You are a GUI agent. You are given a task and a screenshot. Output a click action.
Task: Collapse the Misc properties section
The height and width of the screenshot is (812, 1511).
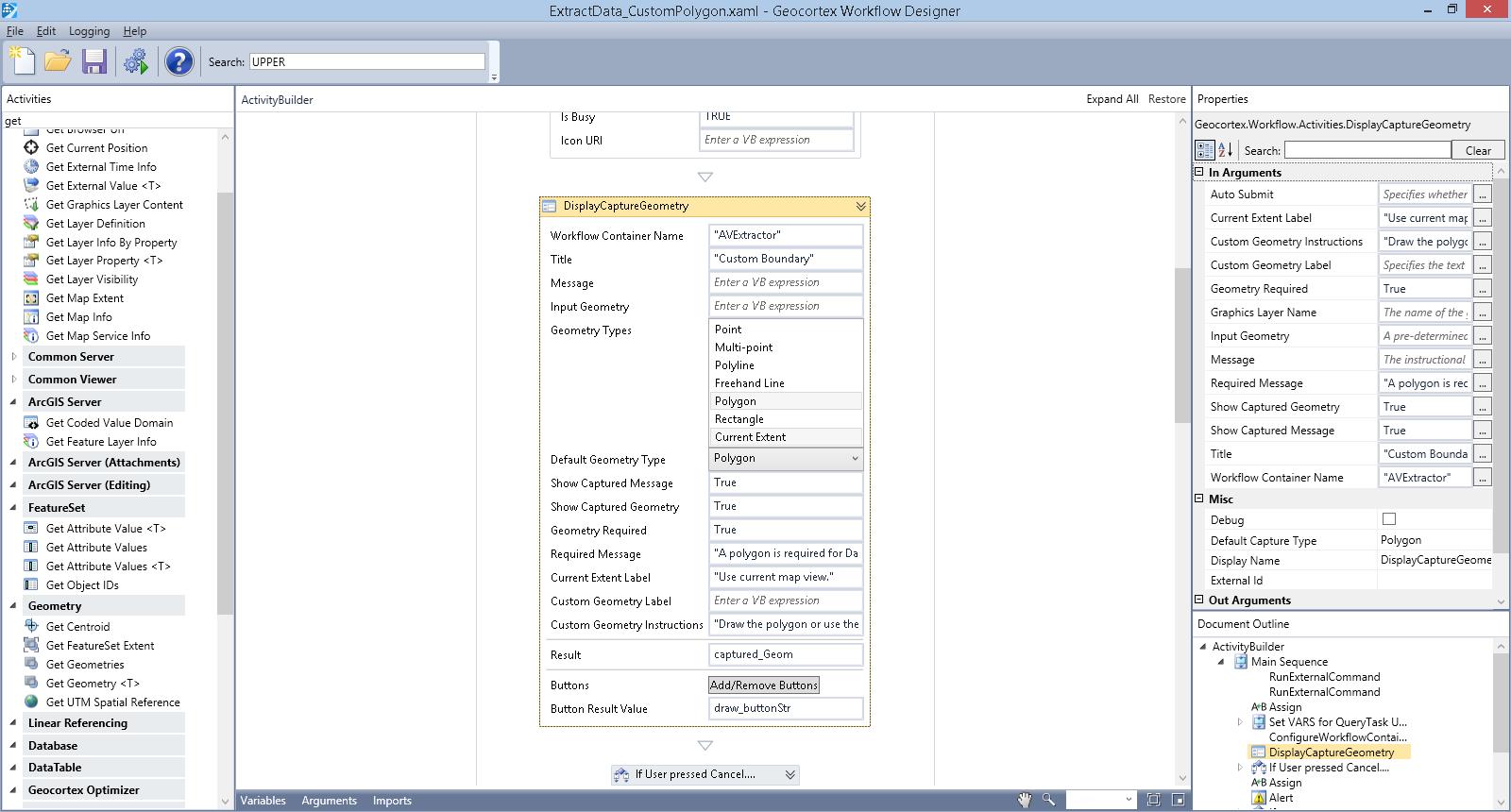point(1199,499)
